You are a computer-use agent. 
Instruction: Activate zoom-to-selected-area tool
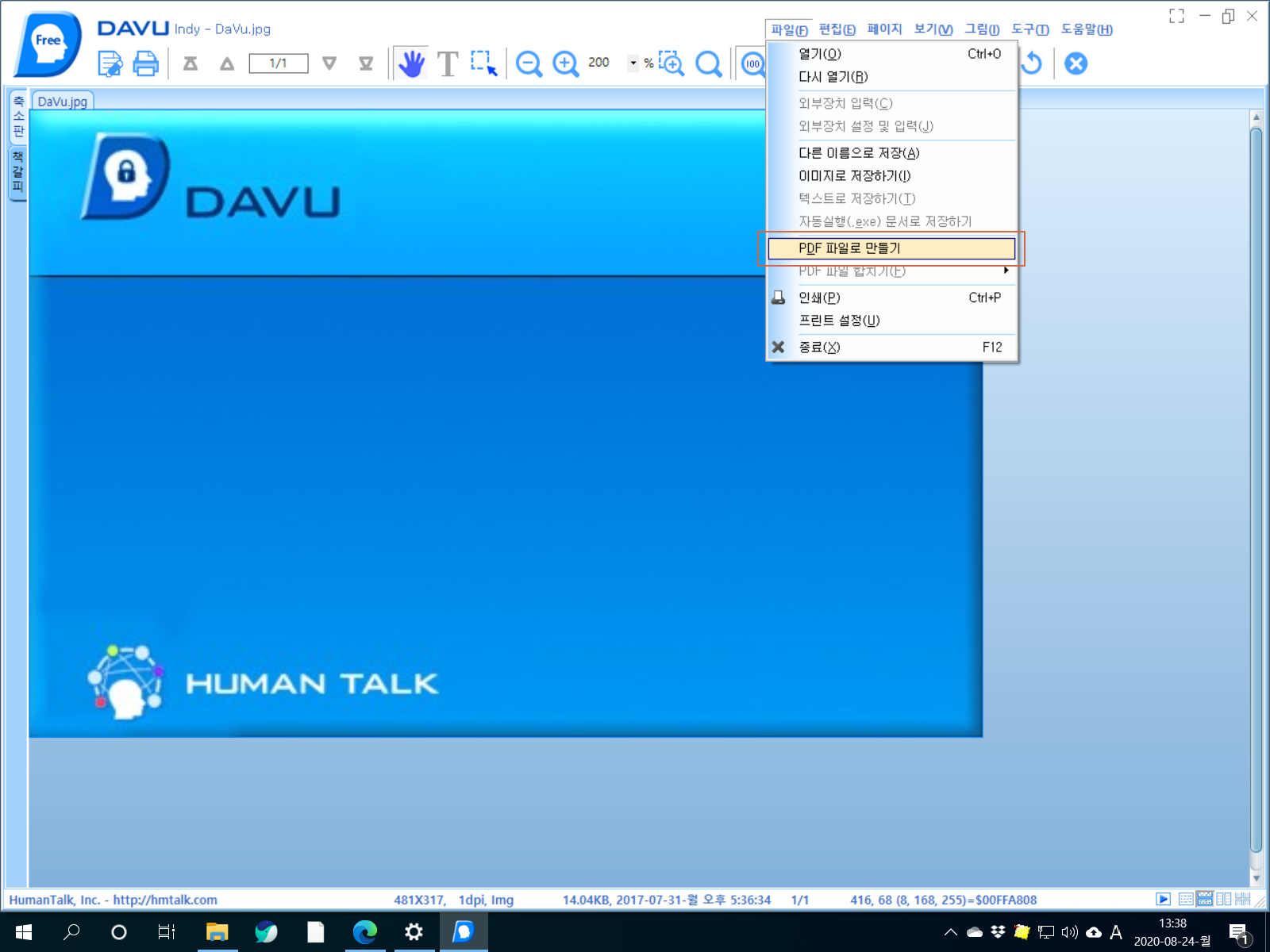[x=672, y=63]
